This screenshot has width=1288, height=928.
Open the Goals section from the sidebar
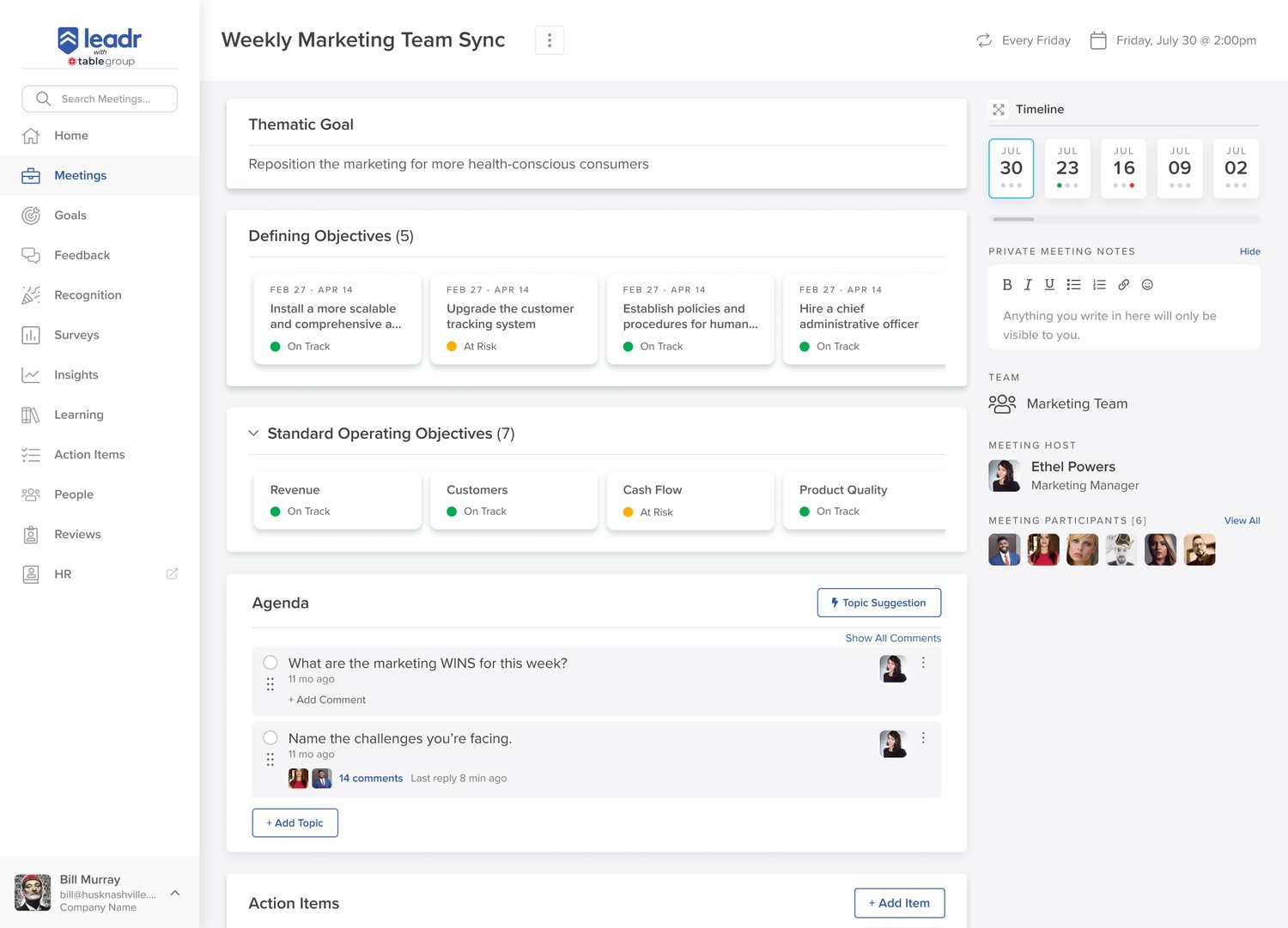[x=71, y=215]
